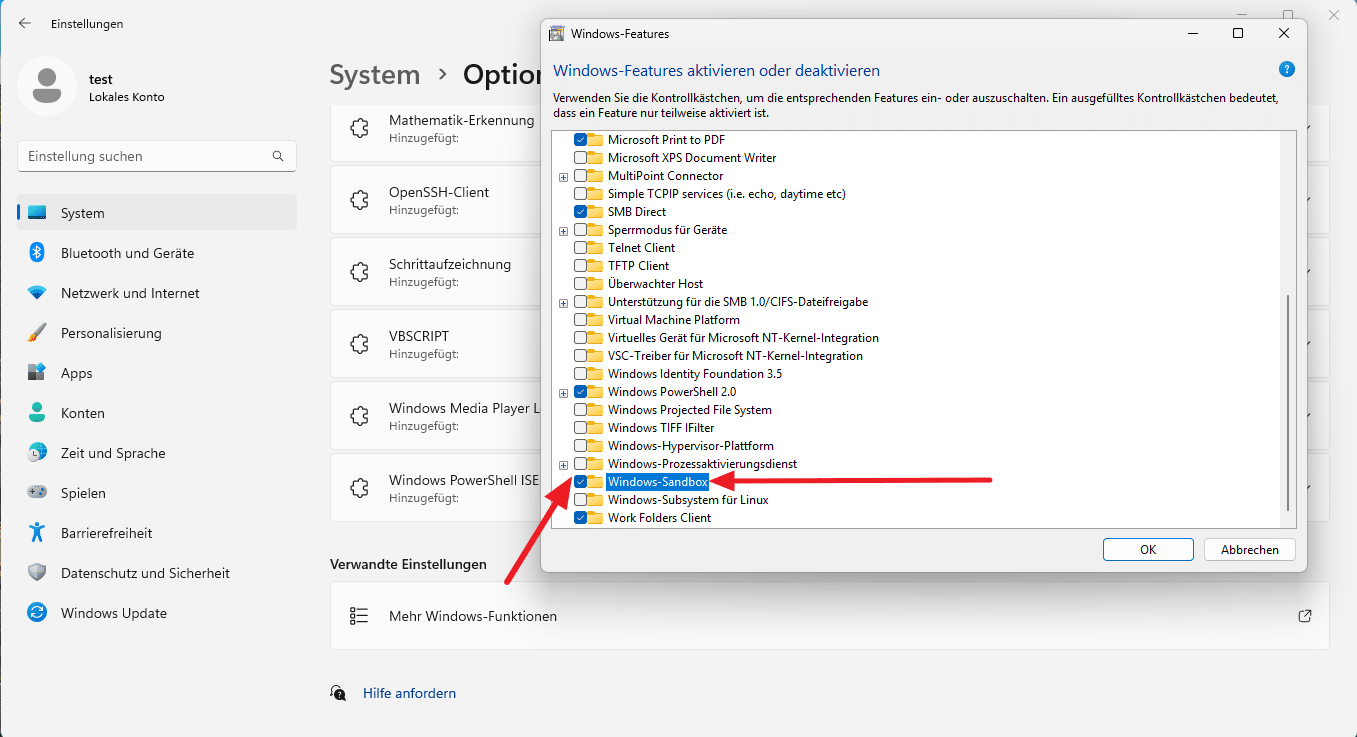Open the Hilfe anfordern link
This screenshot has height=737, width=1357.
(x=409, y=692)
